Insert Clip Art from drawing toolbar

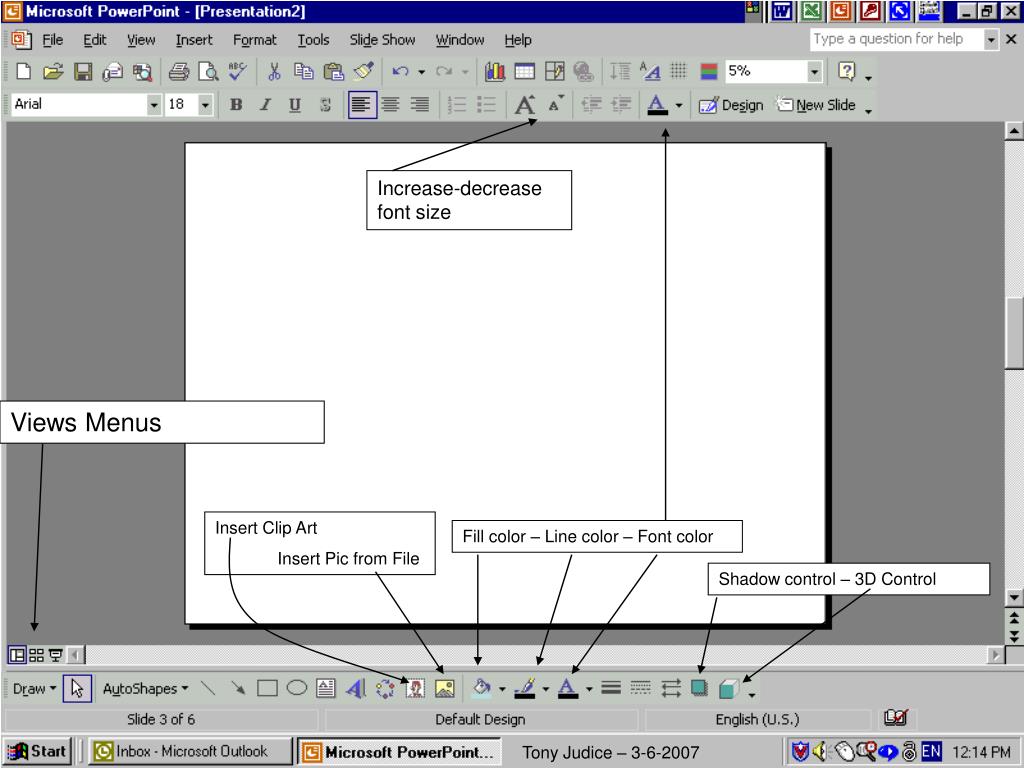click(415, 688)
